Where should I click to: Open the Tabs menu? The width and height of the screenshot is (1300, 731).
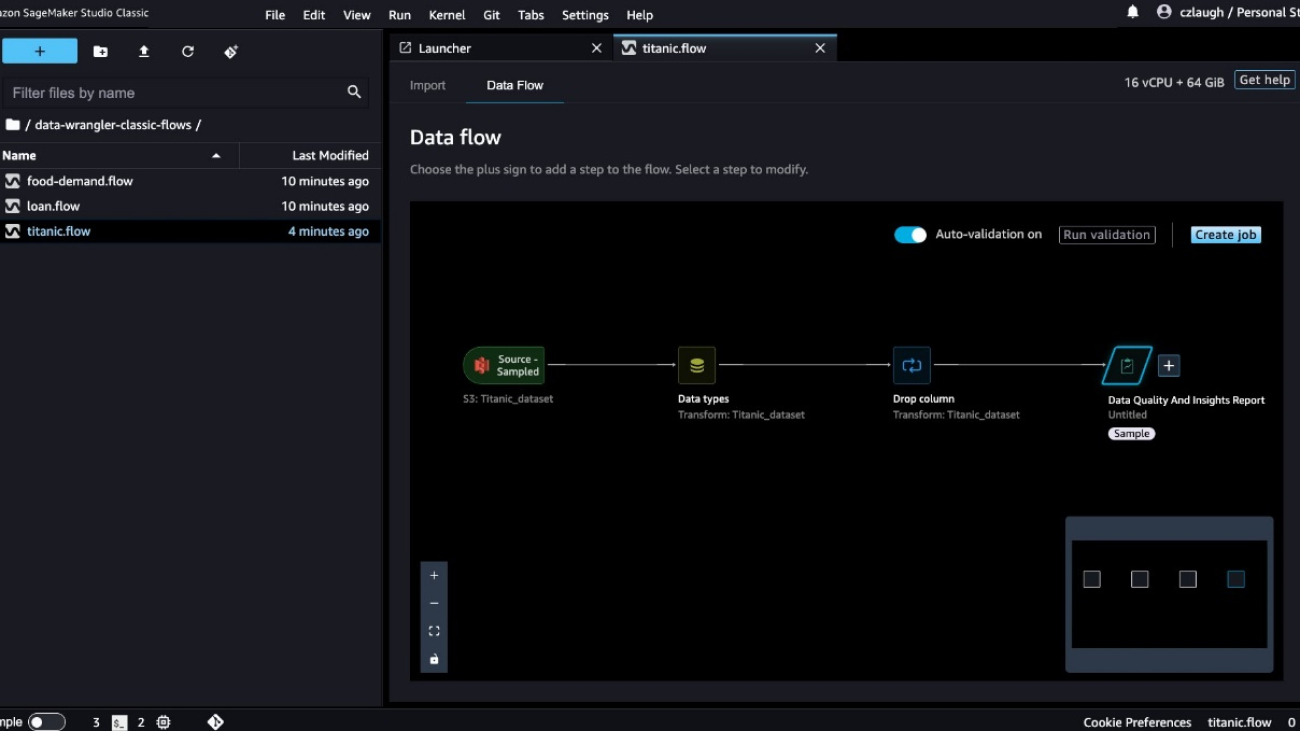(531, 15)
